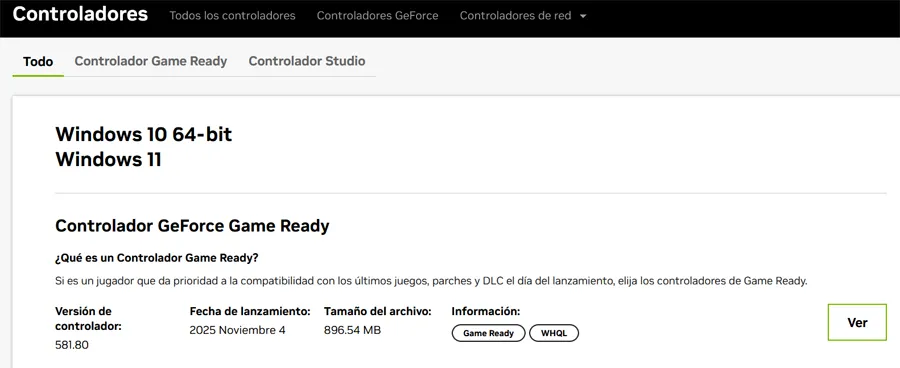Image resolution: width=900 pixels, height=368 pixels.
Task: Switch to Controlador Game Ready tab
Action: (151, 61)
